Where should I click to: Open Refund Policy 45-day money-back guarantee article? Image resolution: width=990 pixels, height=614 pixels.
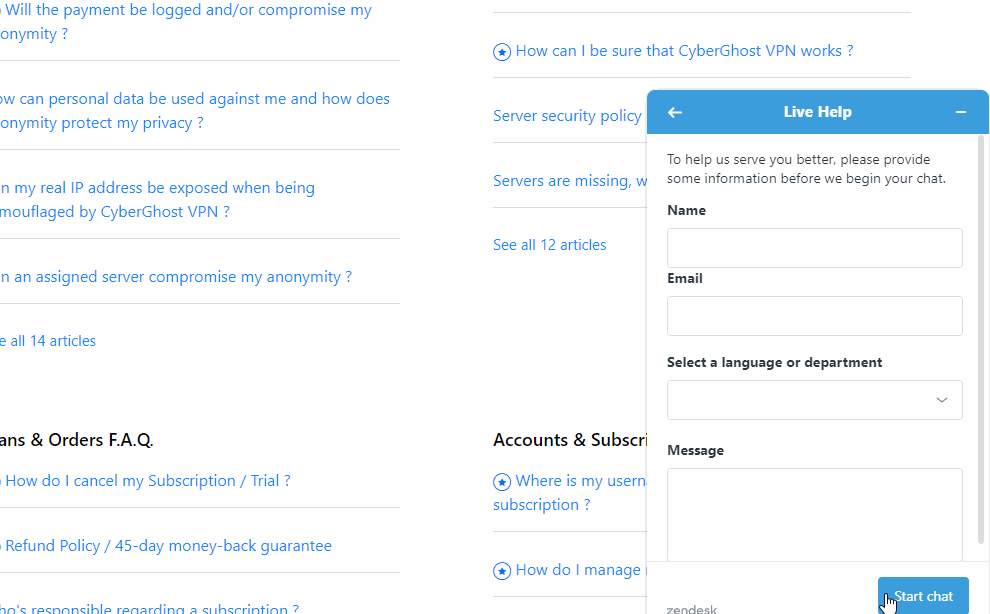(168, 546)
